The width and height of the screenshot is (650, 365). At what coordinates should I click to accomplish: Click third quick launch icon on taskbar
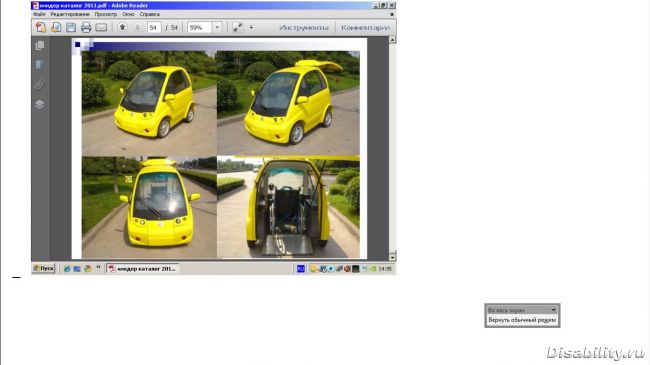[87, 269]
